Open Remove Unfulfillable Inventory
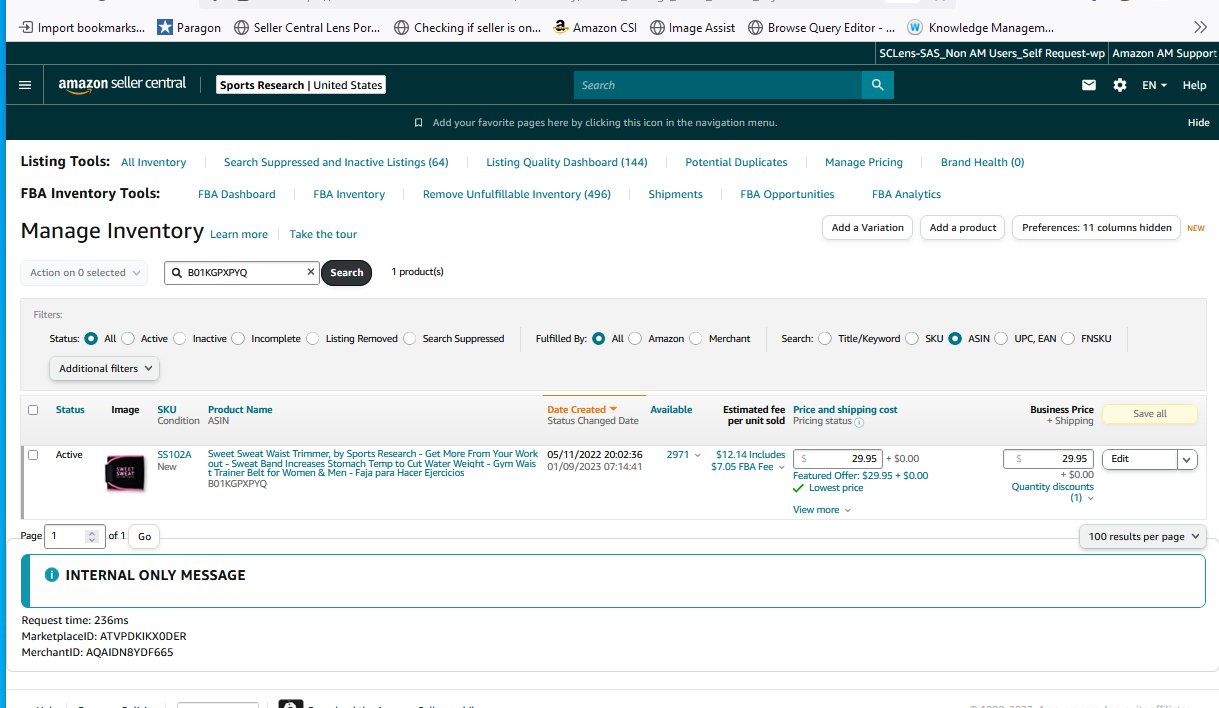Viewport: 1219px width, 708px height. (x=517, y=194)
